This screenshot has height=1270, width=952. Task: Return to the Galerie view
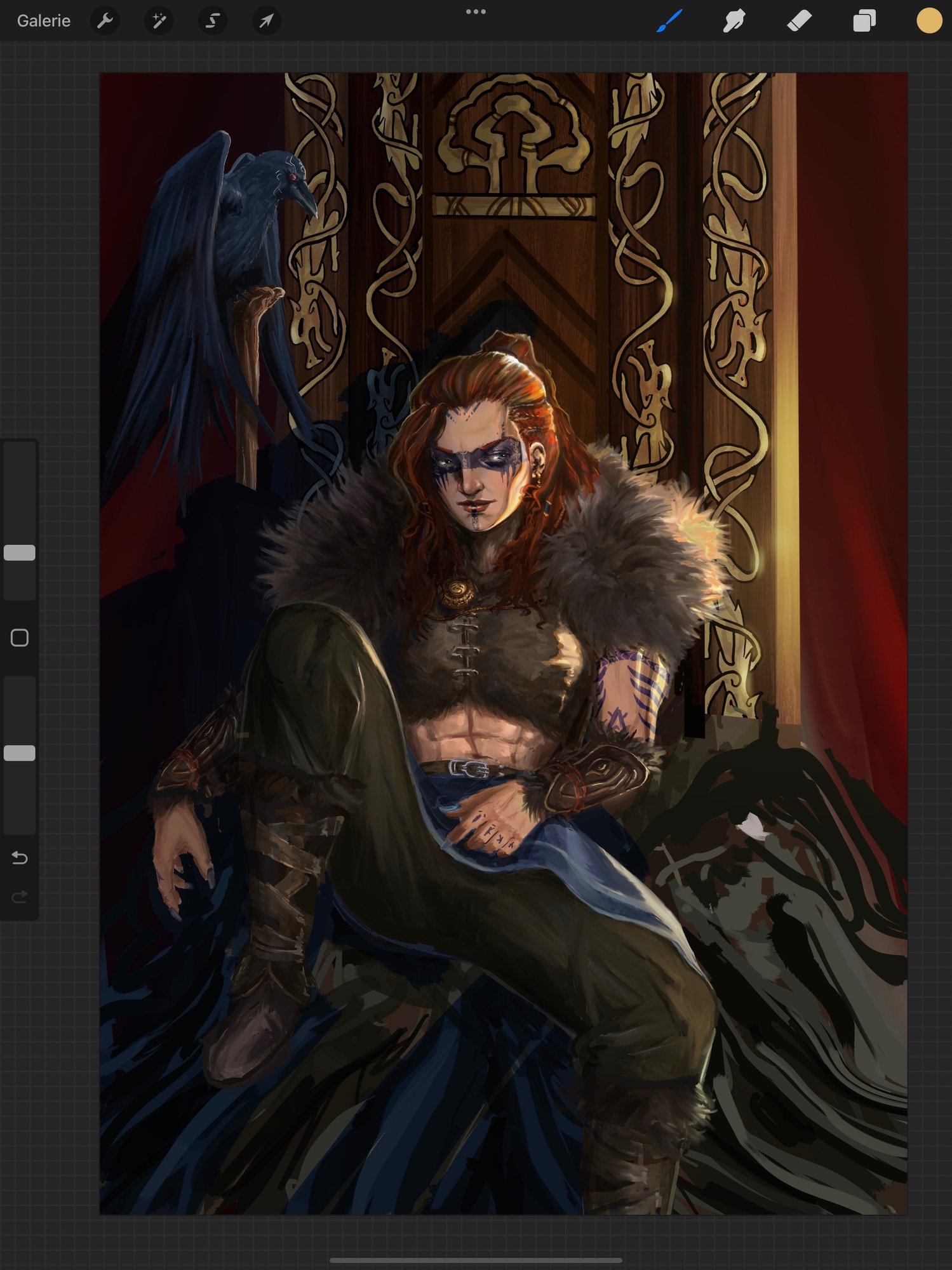point(43,21)
